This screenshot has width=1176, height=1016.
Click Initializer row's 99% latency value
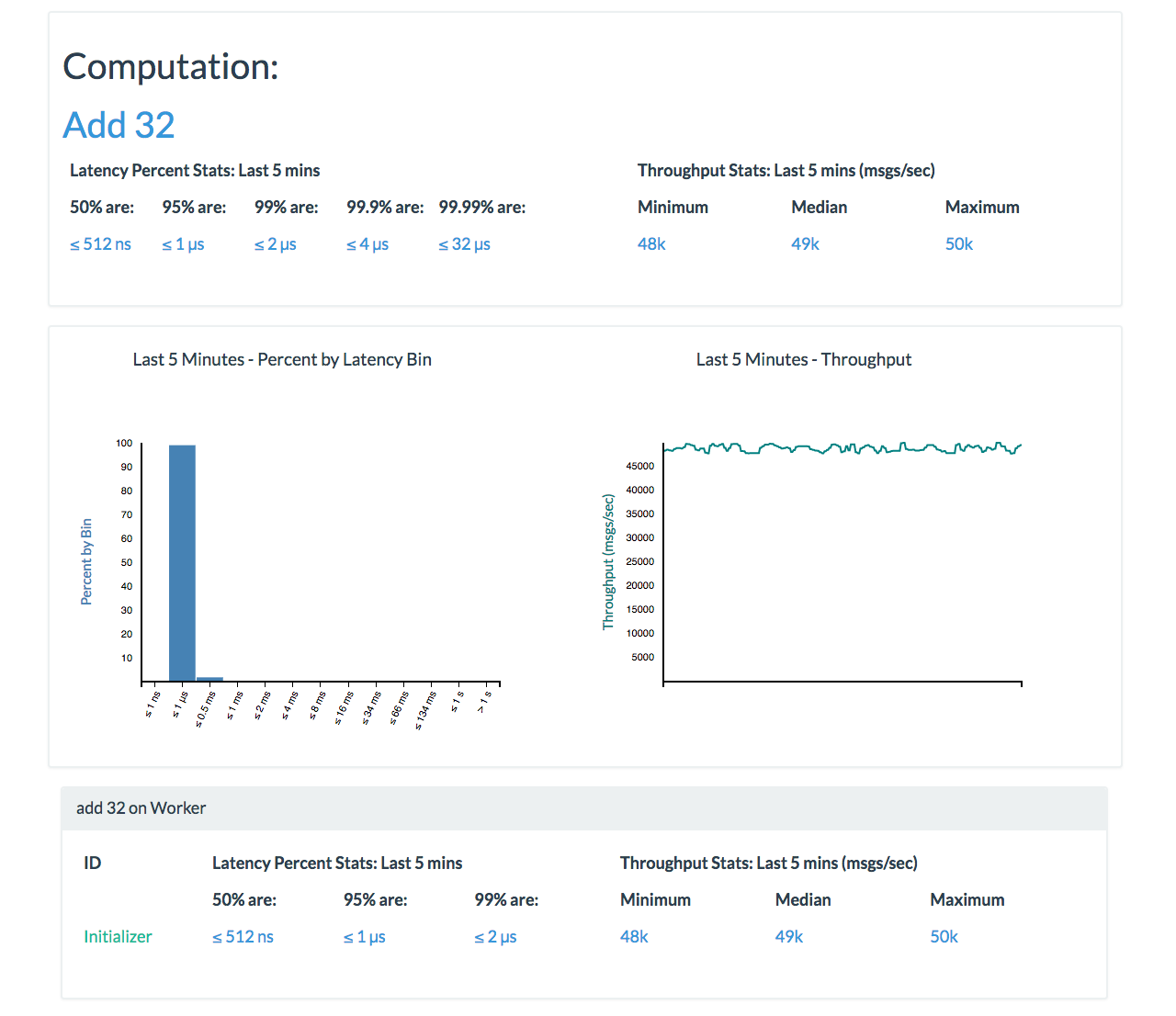495,937
